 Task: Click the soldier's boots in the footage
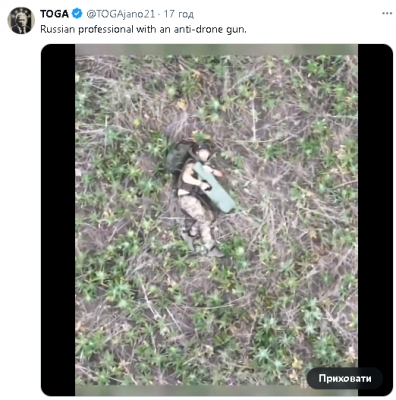(x=204, y=248)
